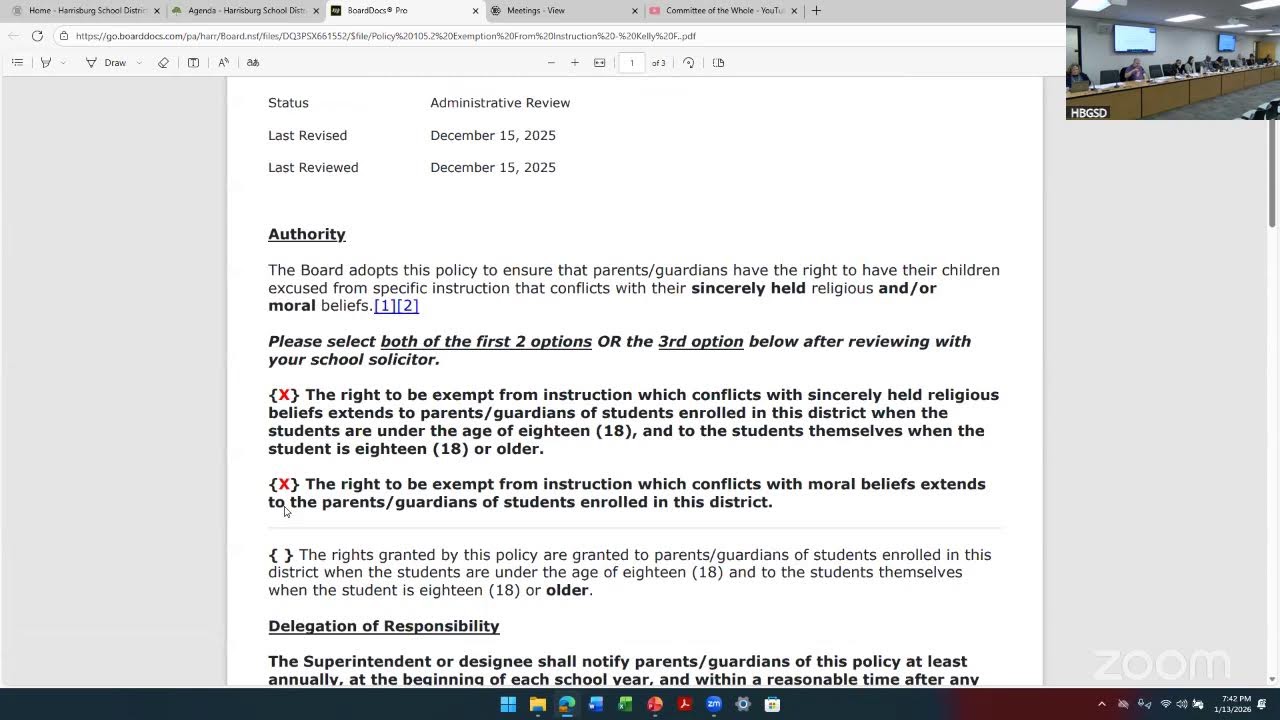Viewport: 1280px width, 720px height.
Task: Switch to Committee of the Whole YouTube tab
Action: click(x=723, y=10)
